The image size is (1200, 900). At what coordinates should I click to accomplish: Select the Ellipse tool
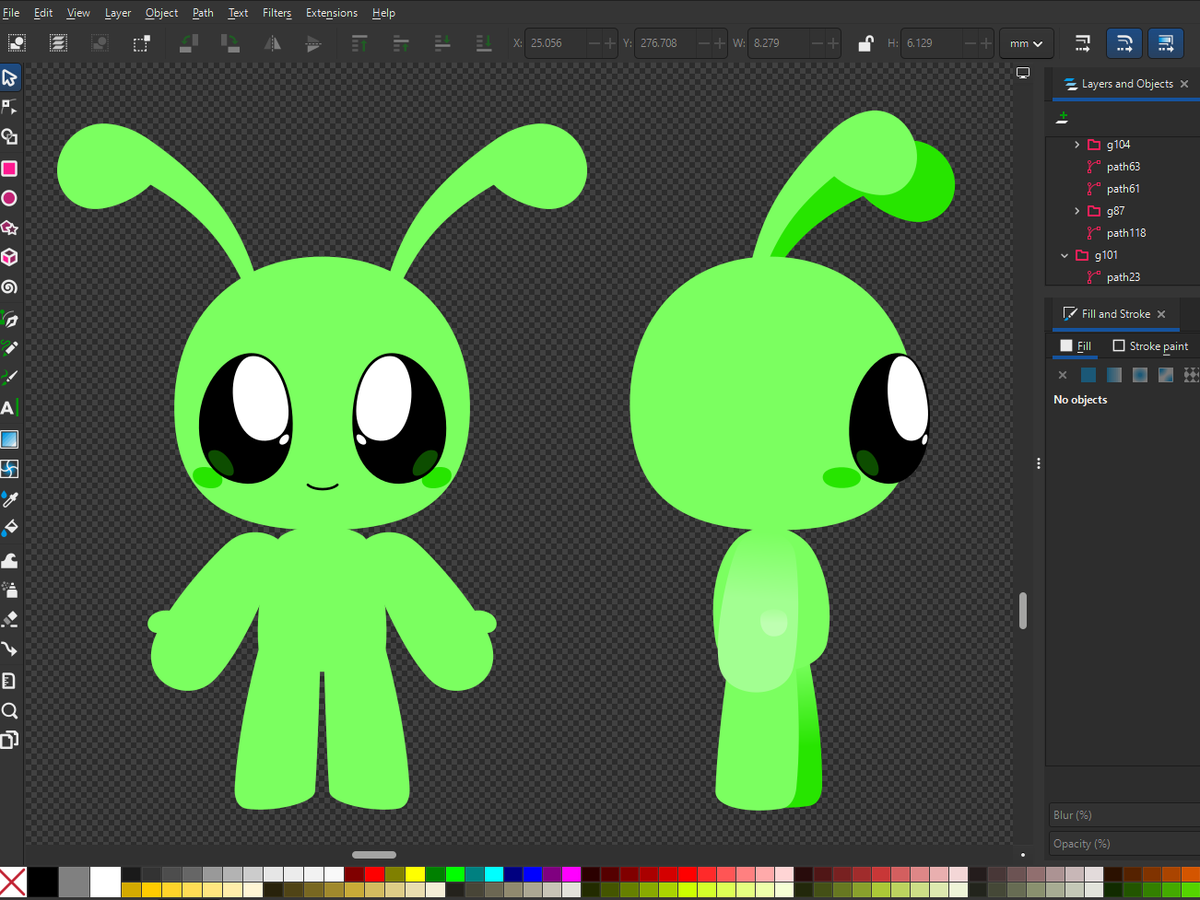(10, 198)
